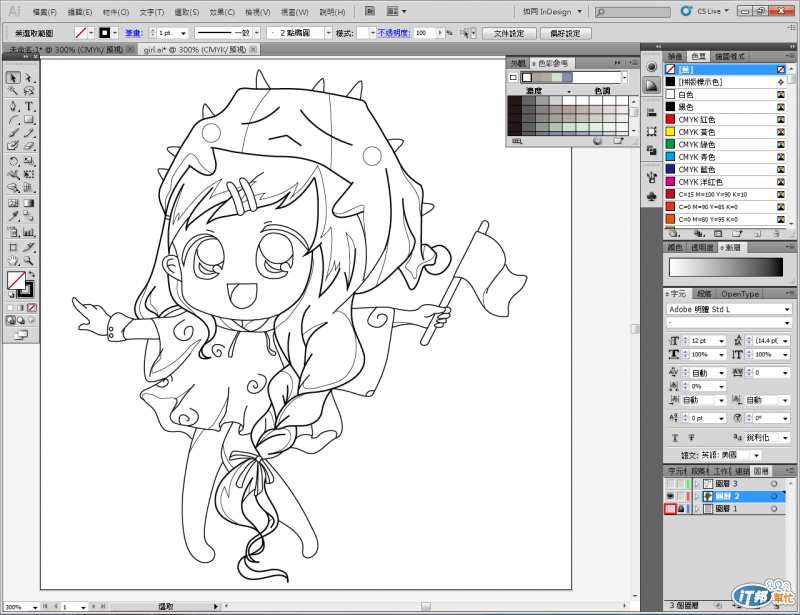Open the language 英語: 美國 dropdown
The width and height of the screenshot is (800, 615).
(757, 455)
